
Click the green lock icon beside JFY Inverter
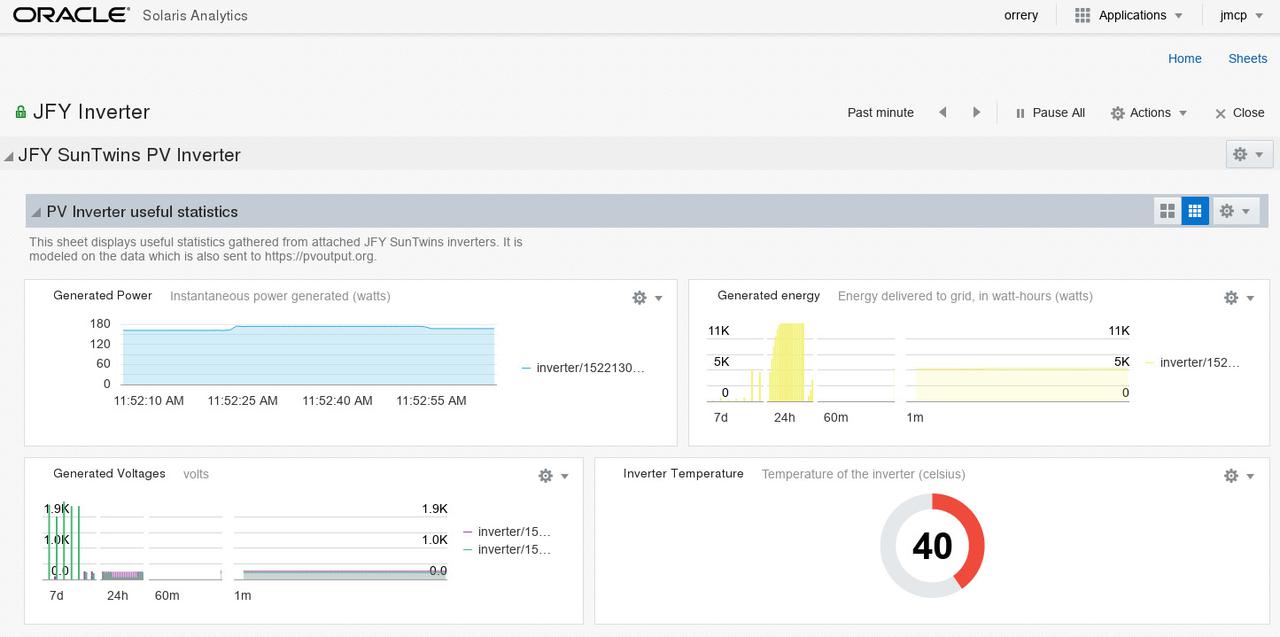(21, 112)
